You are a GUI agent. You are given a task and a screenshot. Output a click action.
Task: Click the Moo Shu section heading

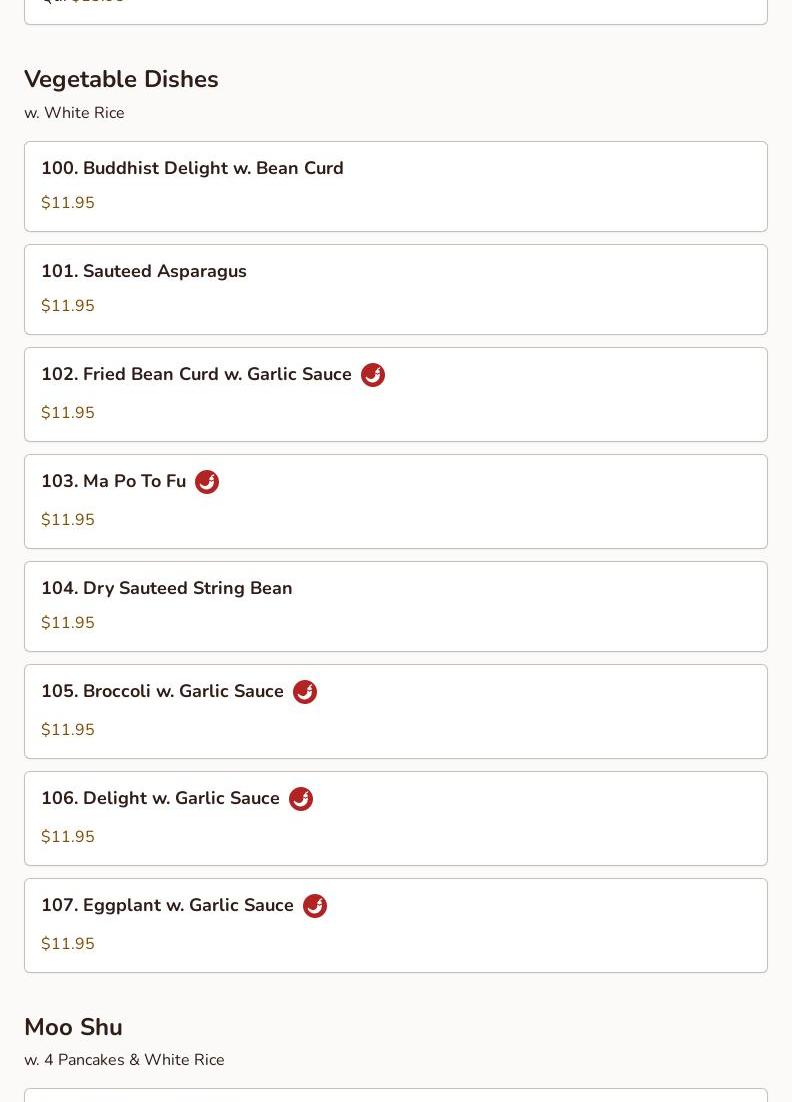tap(73, 1027)
